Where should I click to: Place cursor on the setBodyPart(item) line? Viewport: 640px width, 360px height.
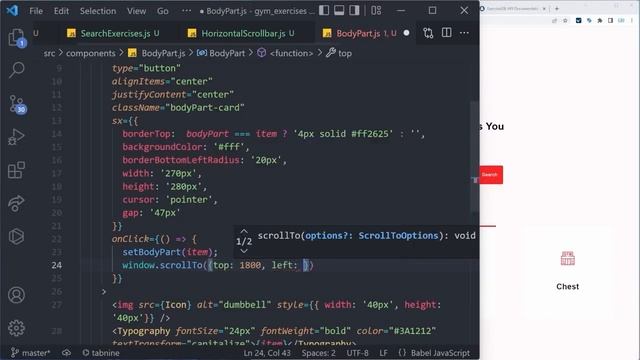170,252
